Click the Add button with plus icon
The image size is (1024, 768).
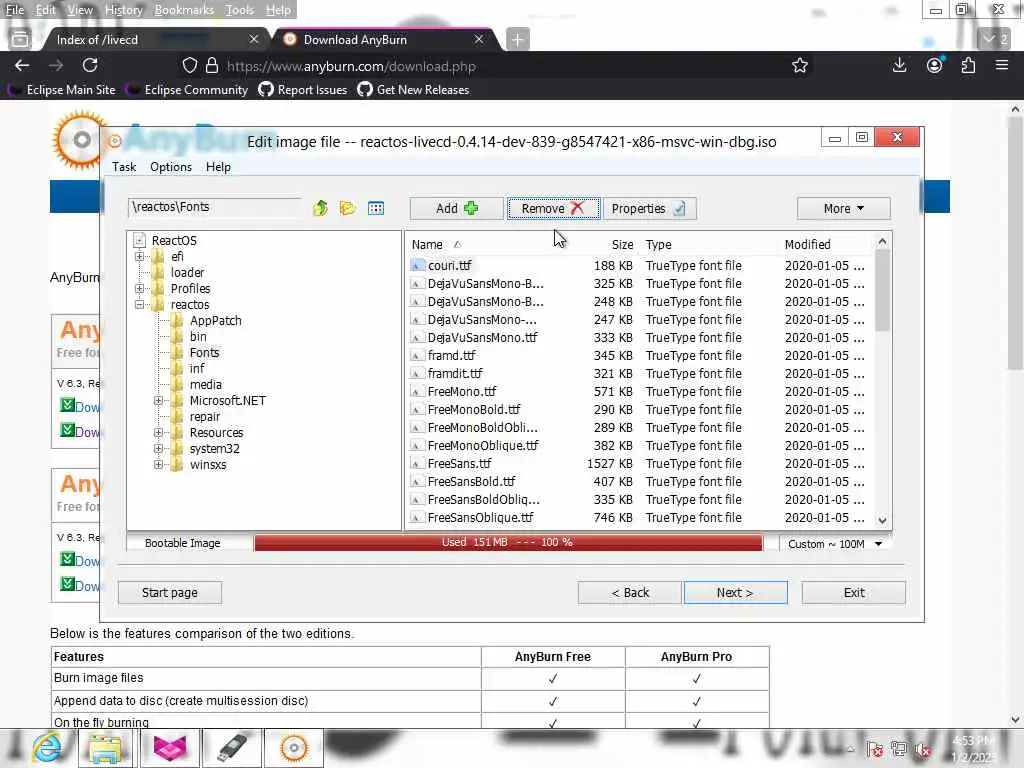[x=456, y=208]
